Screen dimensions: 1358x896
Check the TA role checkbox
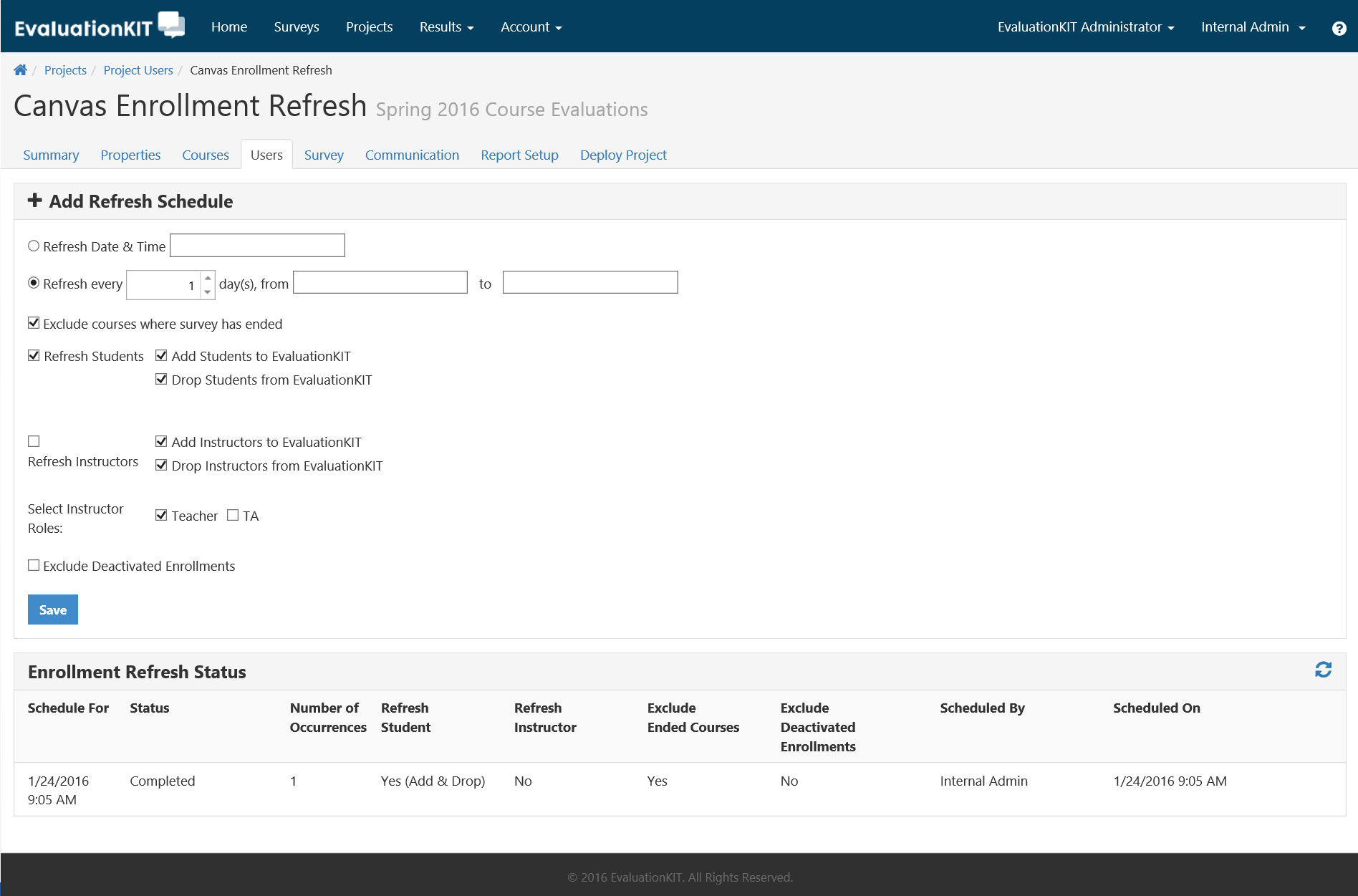click(x=233, y=515)
